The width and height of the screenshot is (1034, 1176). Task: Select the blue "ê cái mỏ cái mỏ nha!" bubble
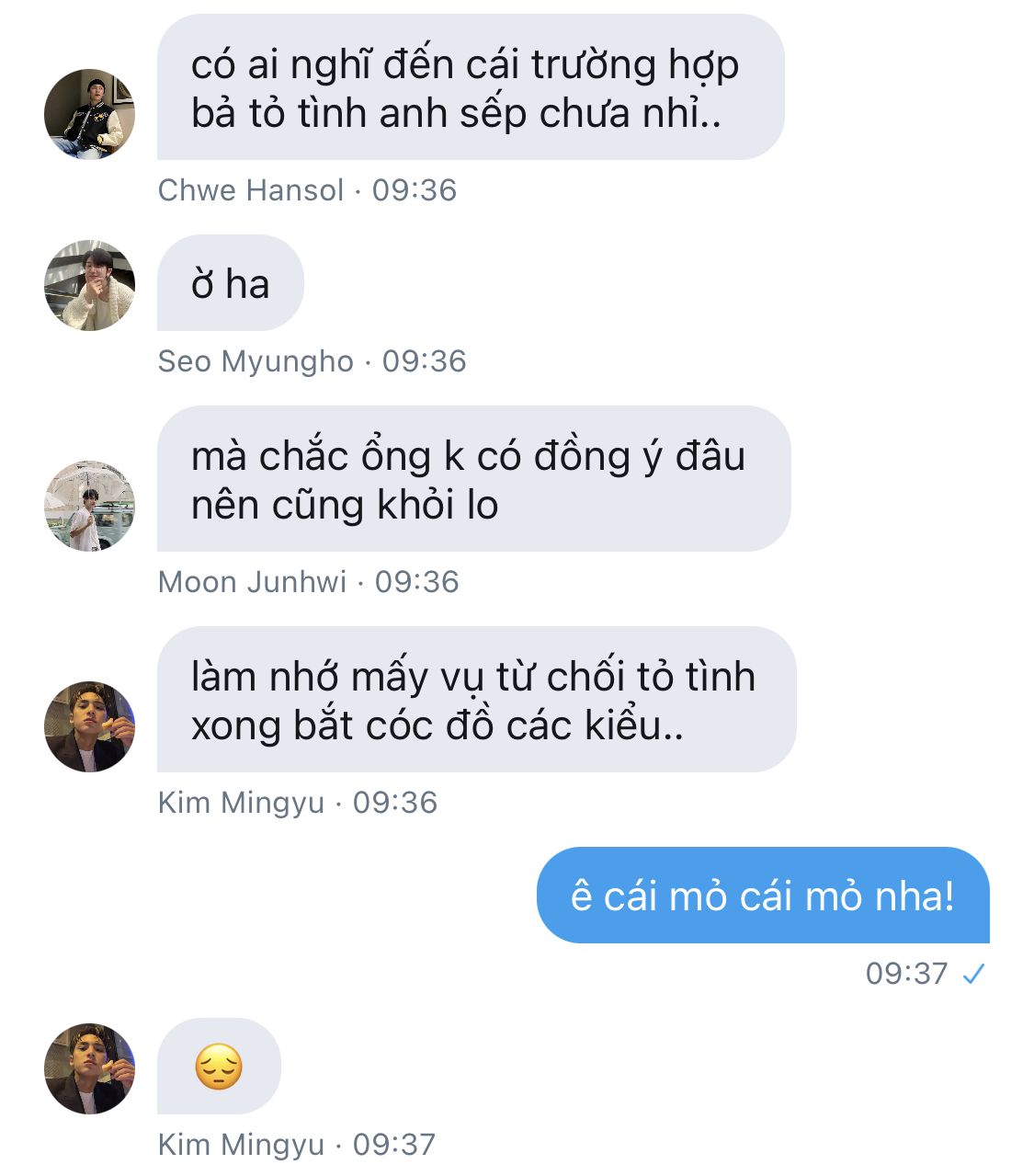[x=763, y=896]
